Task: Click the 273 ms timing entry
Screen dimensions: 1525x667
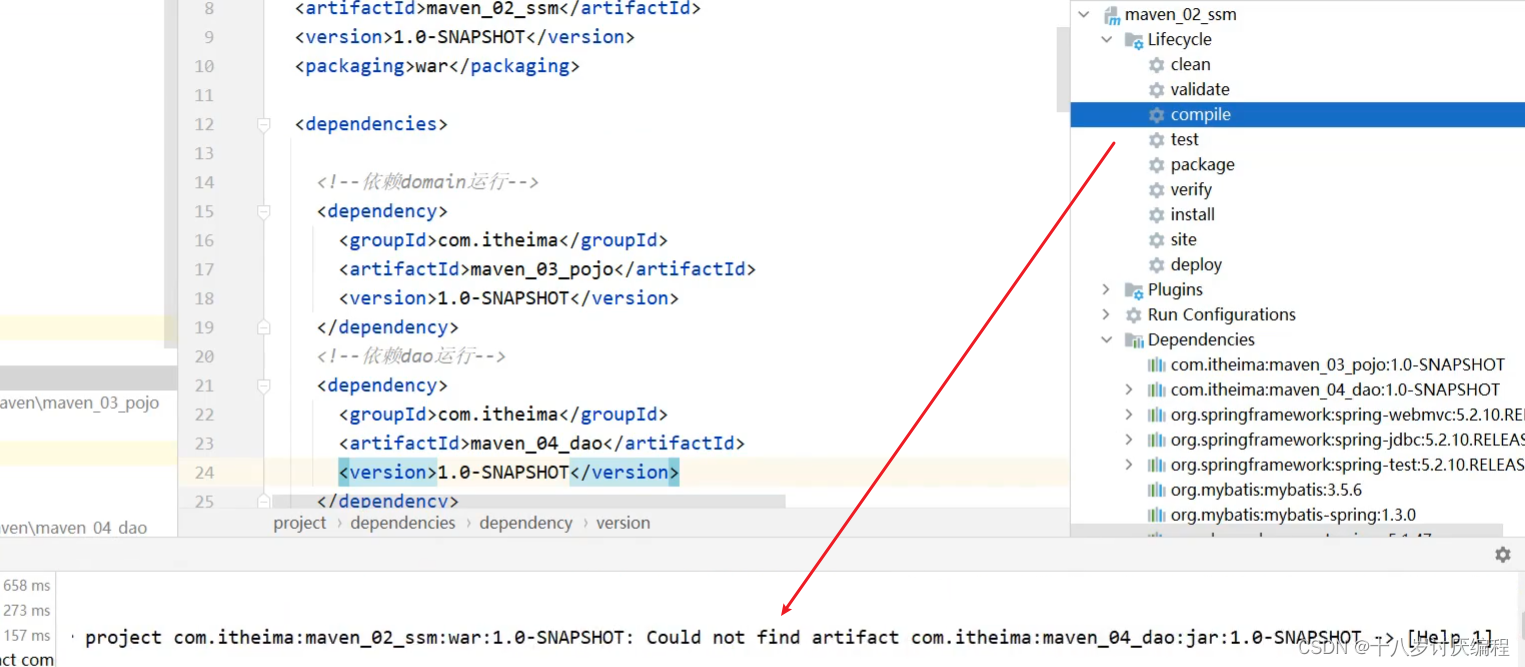Action: point(26,610)
